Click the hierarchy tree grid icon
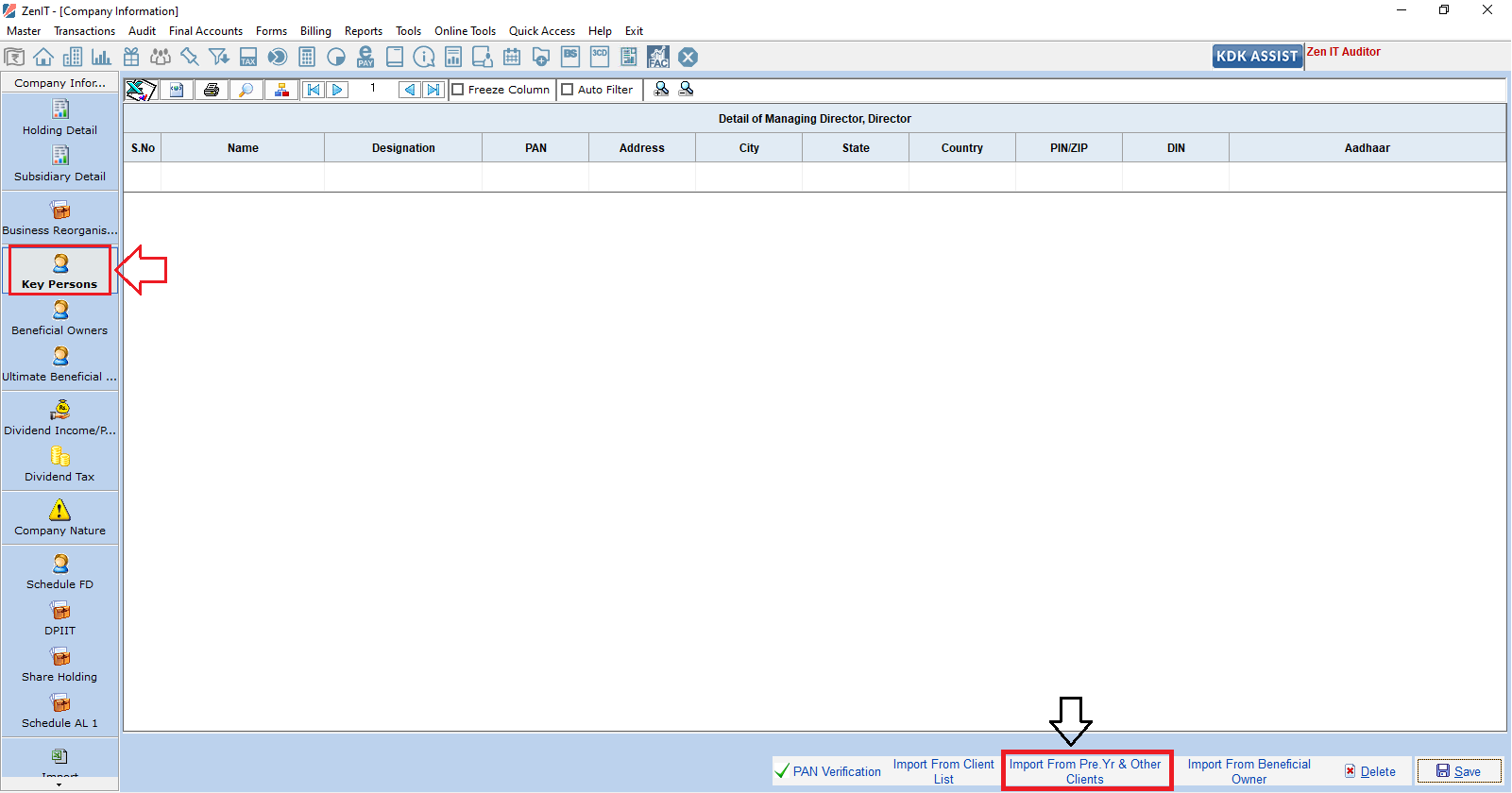 pyautogui.click(x=281, y=90)
